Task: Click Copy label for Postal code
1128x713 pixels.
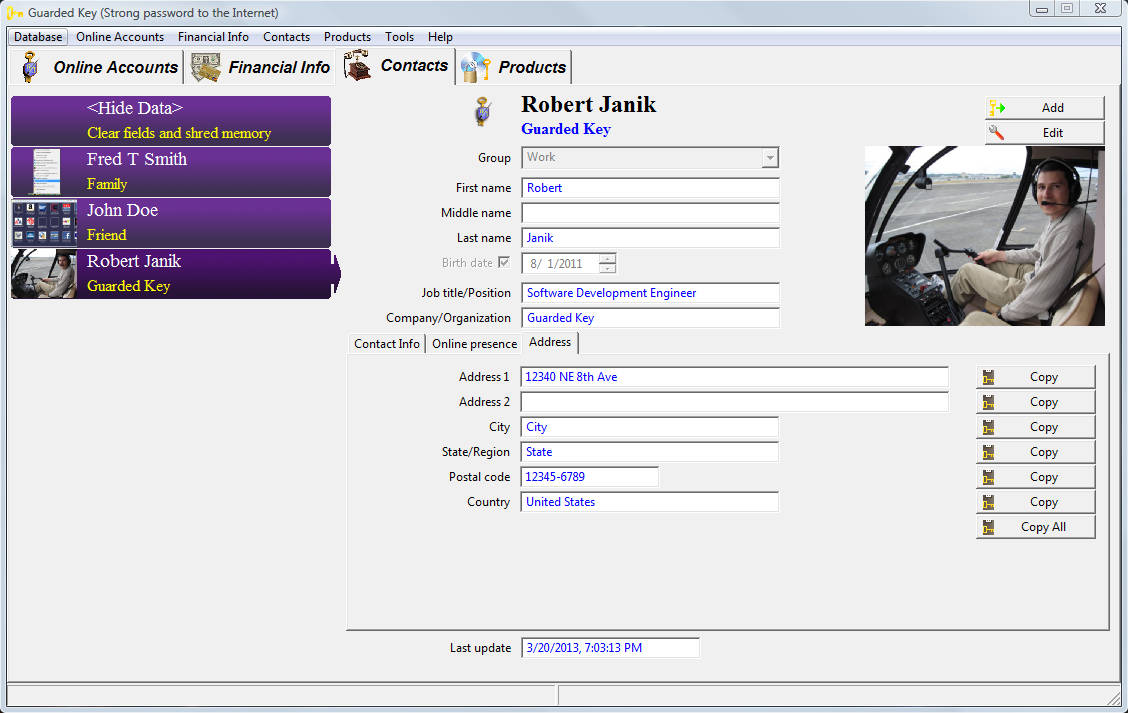Action: pos(1044,477)
